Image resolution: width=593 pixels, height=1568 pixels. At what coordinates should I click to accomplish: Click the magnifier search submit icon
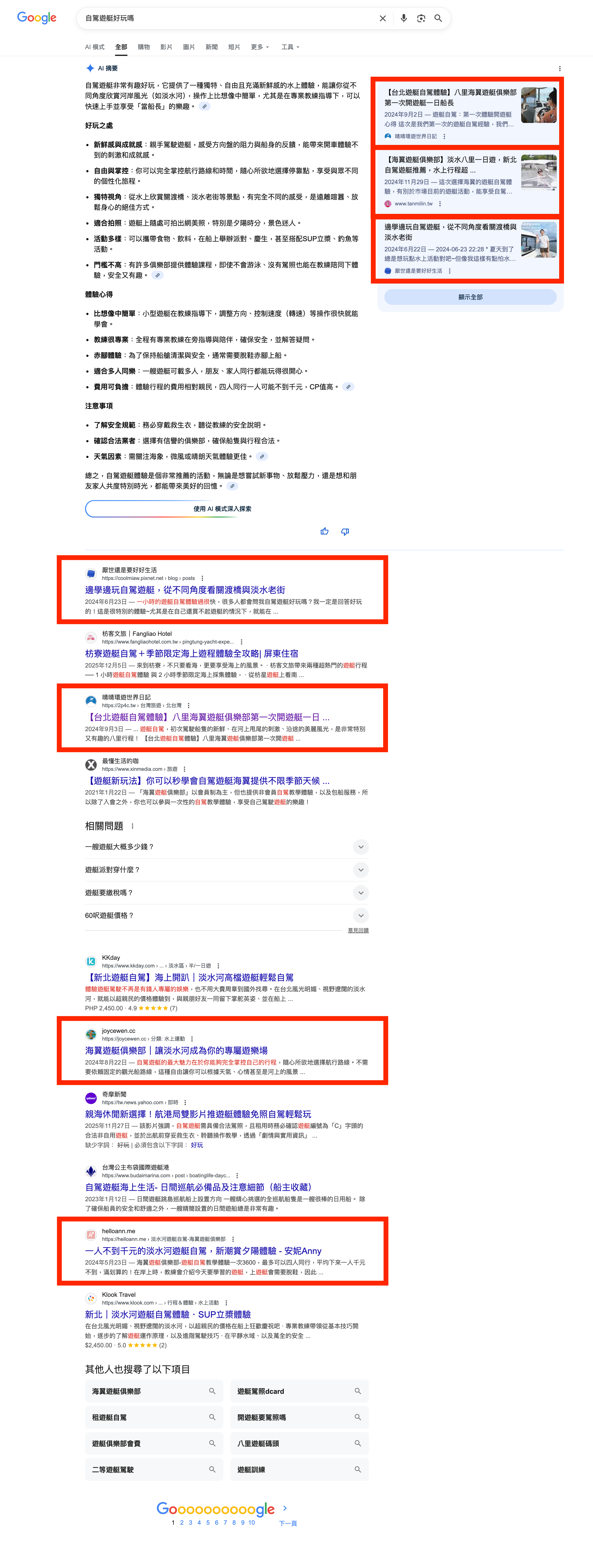tap(438, 18)
